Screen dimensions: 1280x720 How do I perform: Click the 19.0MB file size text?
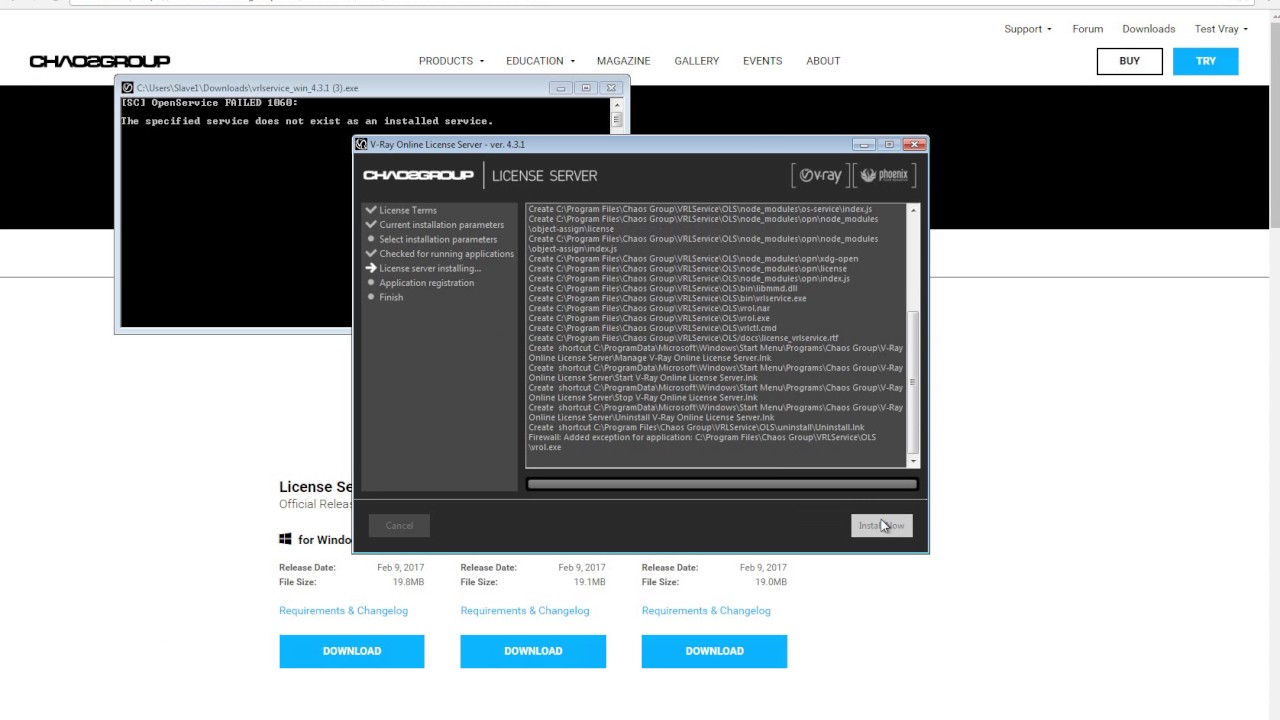pyautogui.click(x=770, y=582)
